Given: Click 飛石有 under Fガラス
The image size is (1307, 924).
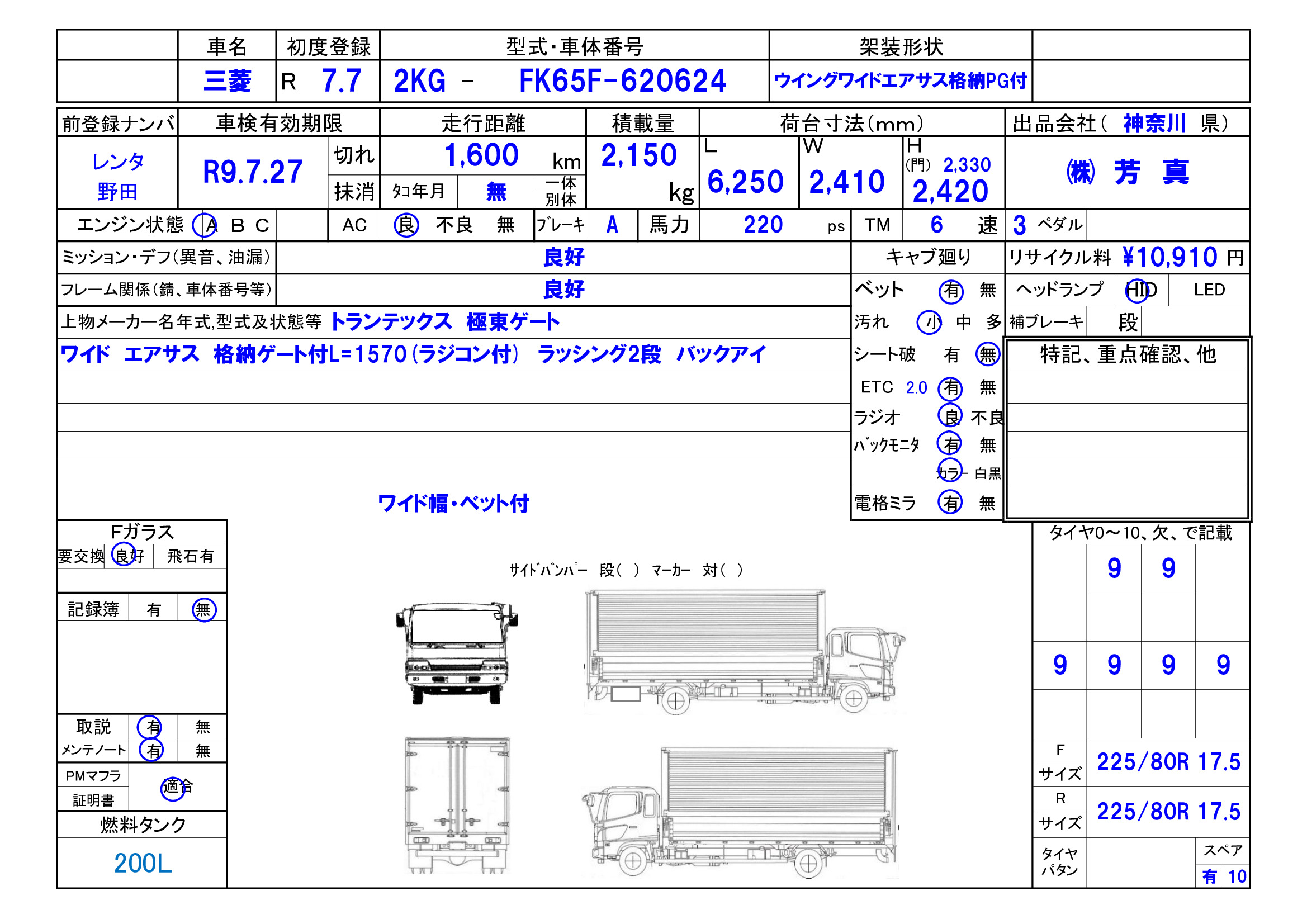Looking at the screenshot, I should pos(190,556).
